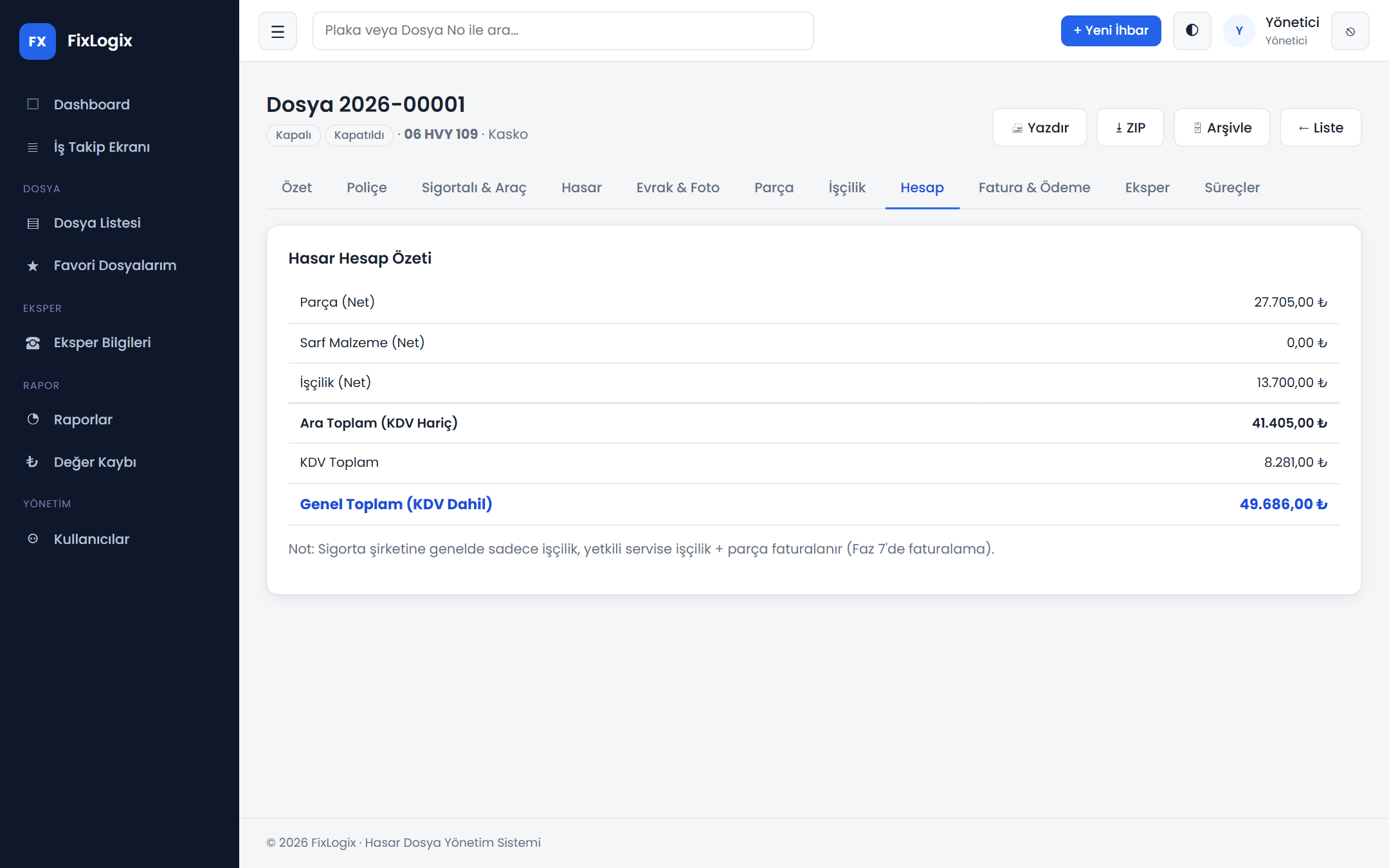The image size is (1389, 868).
Task: Click the FX FixLogix logo icon
Action: tap(37, 41)
